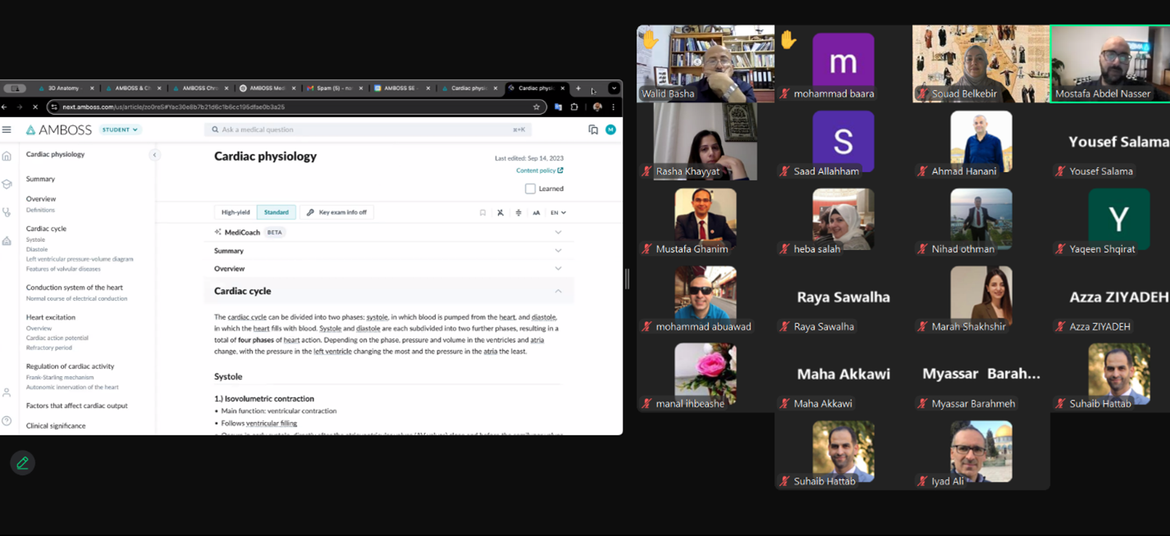Open Cardiac action potential in contents
Viewport: 1170px width, 536px height.
coord(57,337)
